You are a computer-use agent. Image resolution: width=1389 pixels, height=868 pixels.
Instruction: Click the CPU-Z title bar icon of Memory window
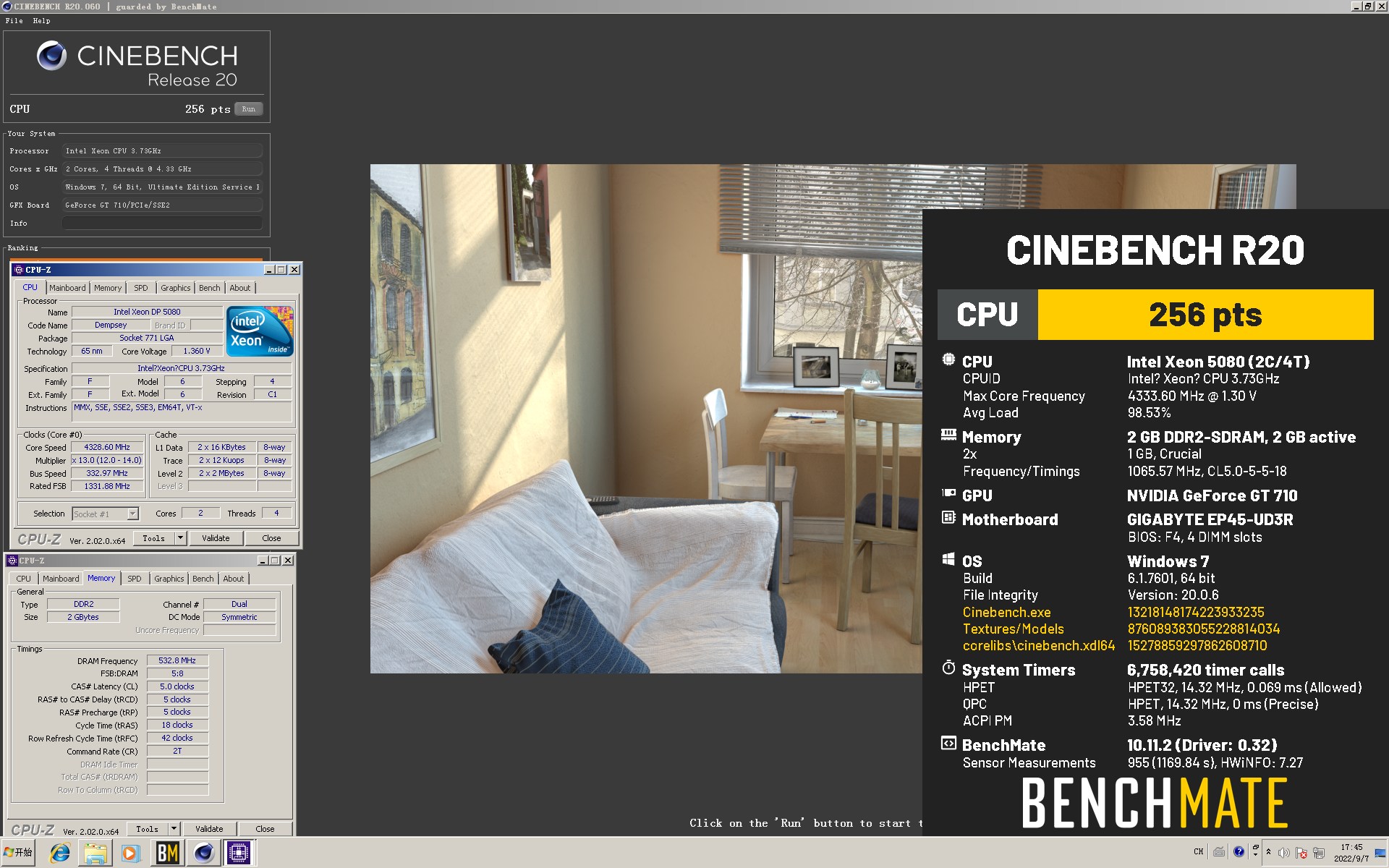(x=12, y=561)
